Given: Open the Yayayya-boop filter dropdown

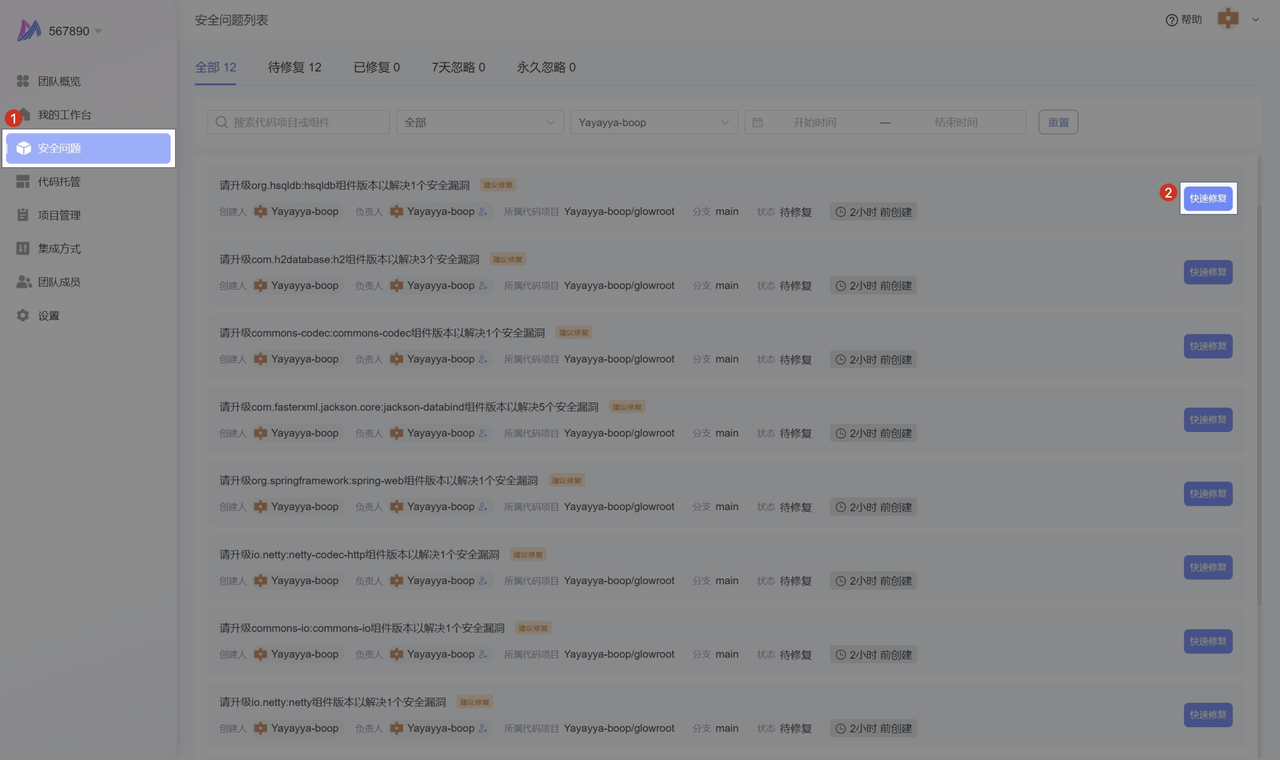Looking at the screenshot, I should pos(654,122).
